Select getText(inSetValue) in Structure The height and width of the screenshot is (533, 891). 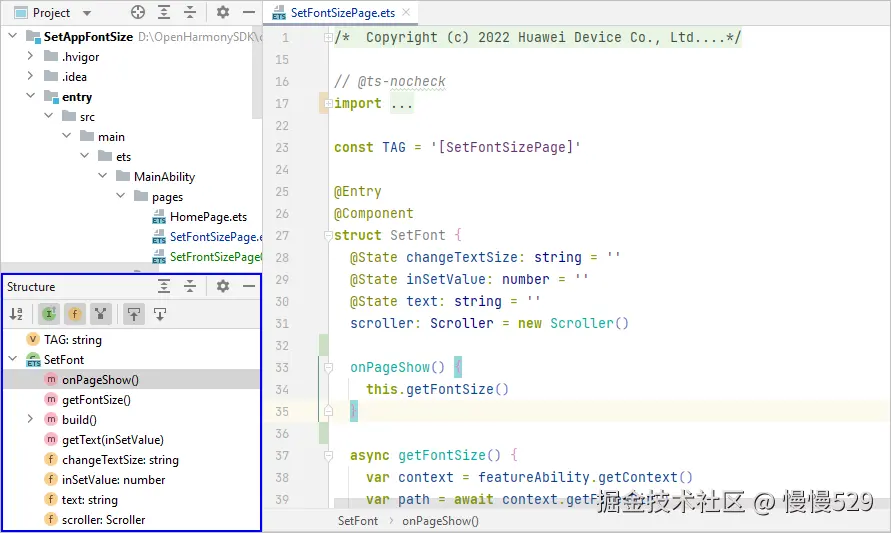pyautogui.click(x=113, y=440)
